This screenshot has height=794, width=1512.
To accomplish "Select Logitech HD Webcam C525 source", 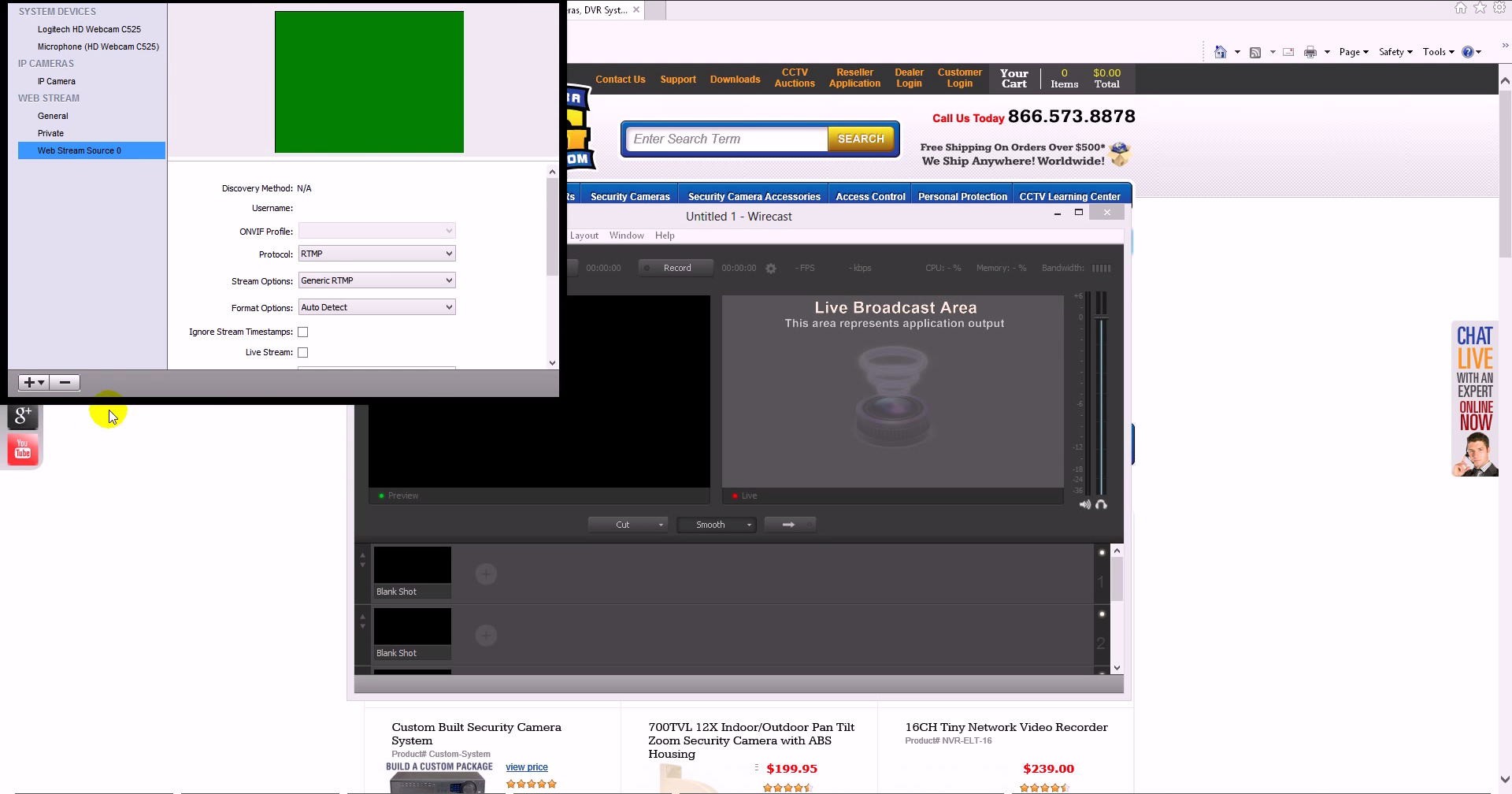I will (89, 29).
